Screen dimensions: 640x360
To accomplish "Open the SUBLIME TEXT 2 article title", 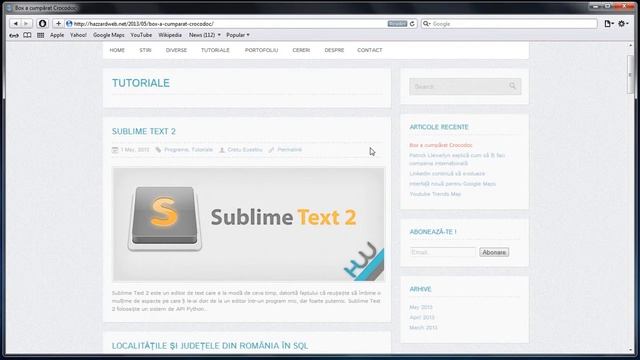I will [x=144, y=131].
